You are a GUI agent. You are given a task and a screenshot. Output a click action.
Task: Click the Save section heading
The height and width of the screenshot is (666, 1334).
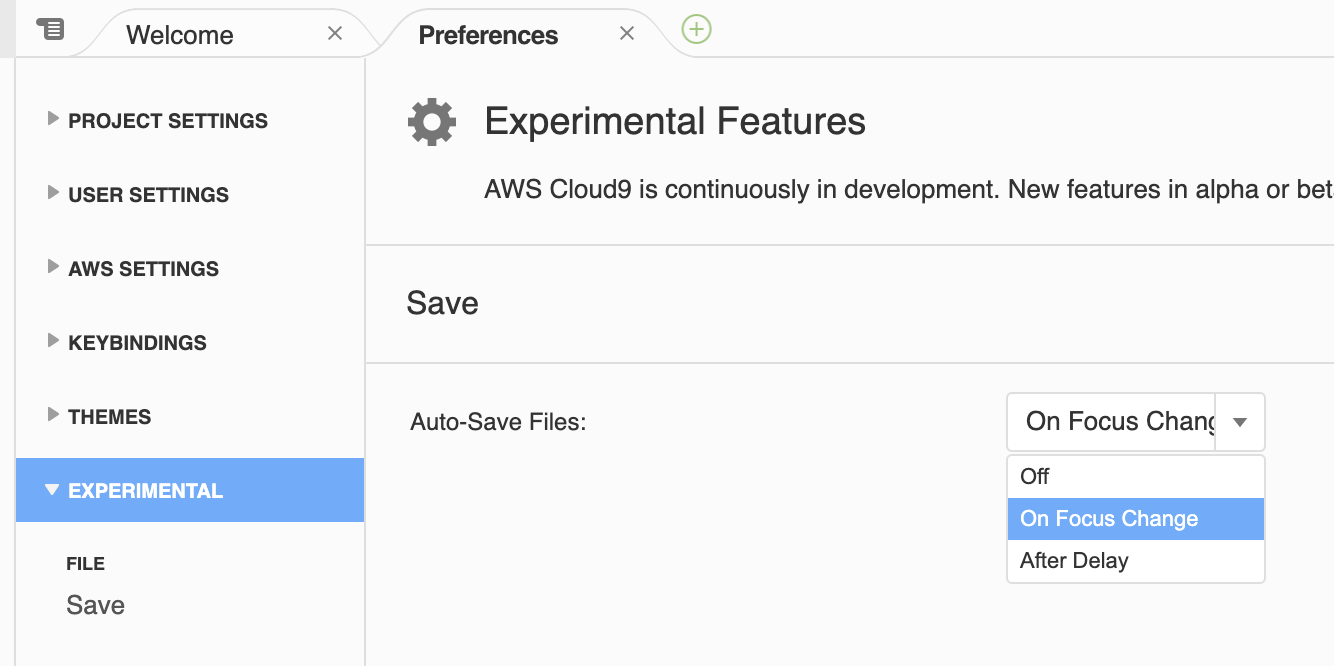[x=442, y=303]
